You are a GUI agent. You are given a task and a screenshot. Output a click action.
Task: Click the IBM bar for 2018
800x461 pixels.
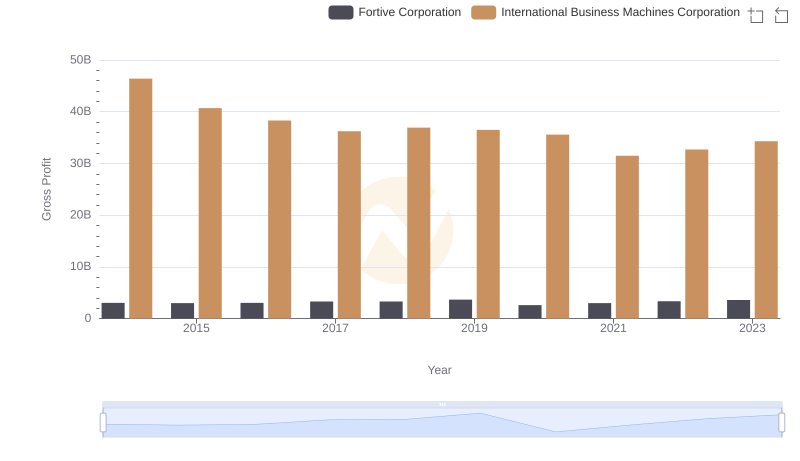pos(419,223)
